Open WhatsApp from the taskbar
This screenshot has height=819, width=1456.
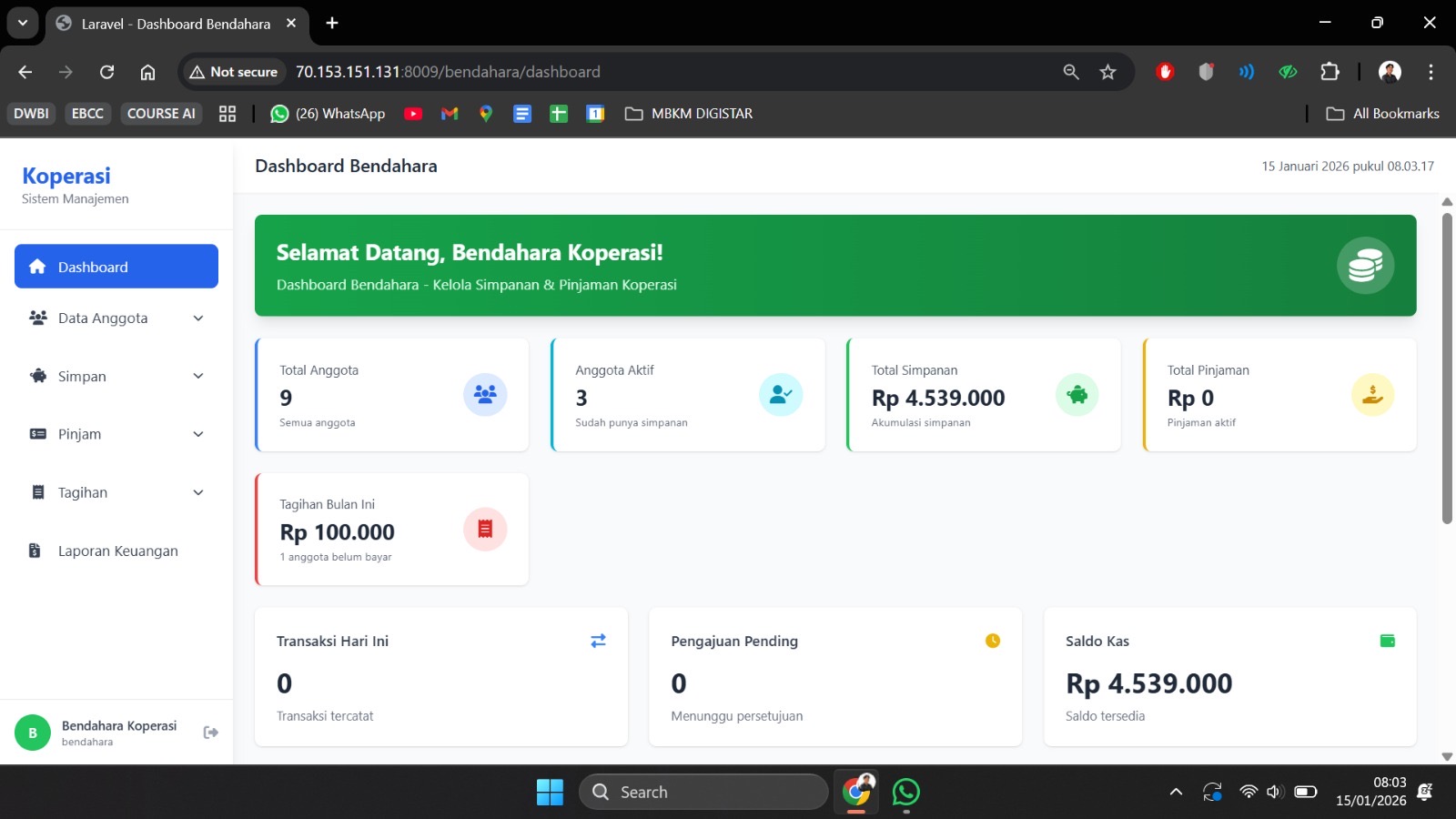[906, 792]
